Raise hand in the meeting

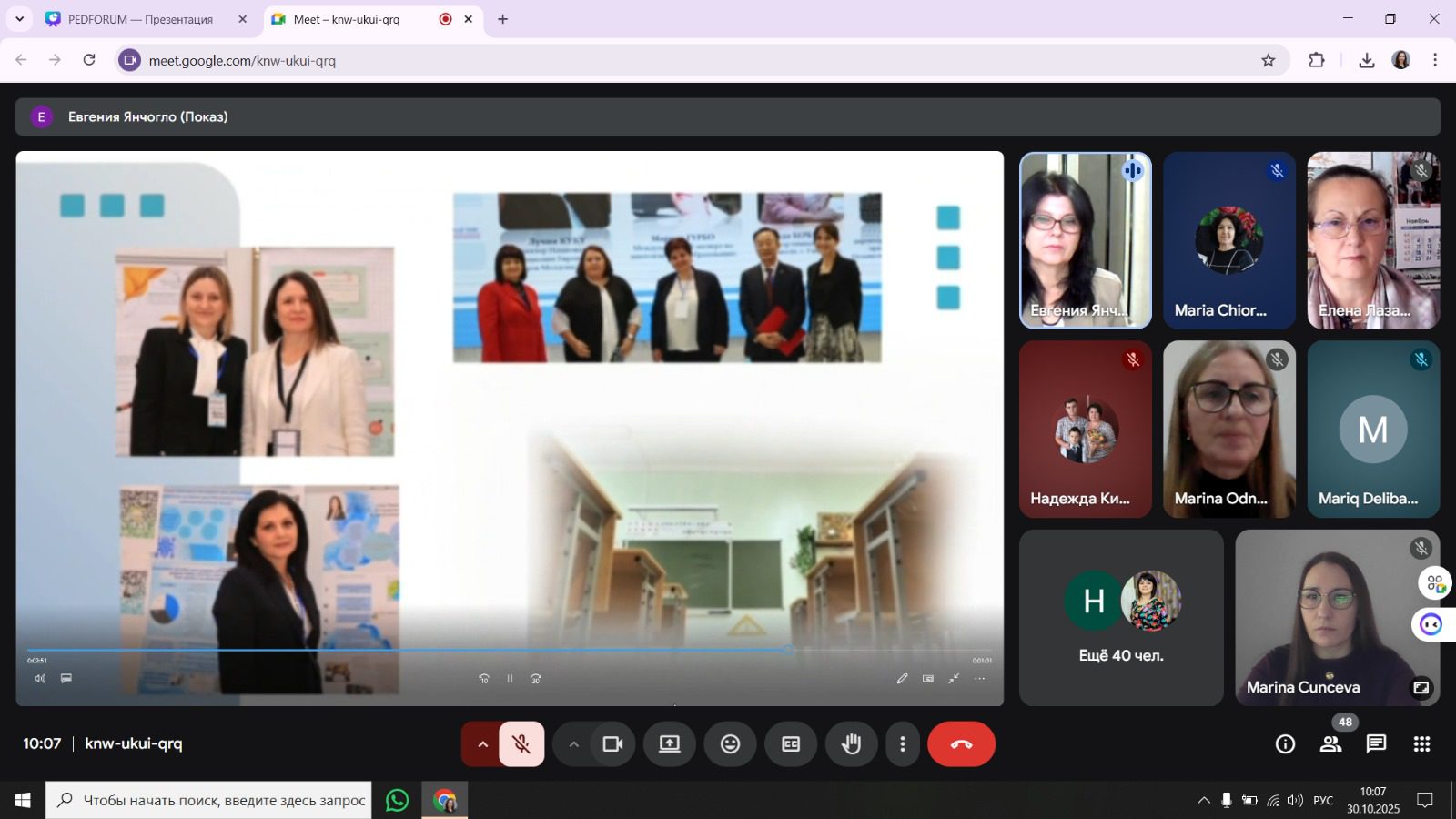[851, 744]
